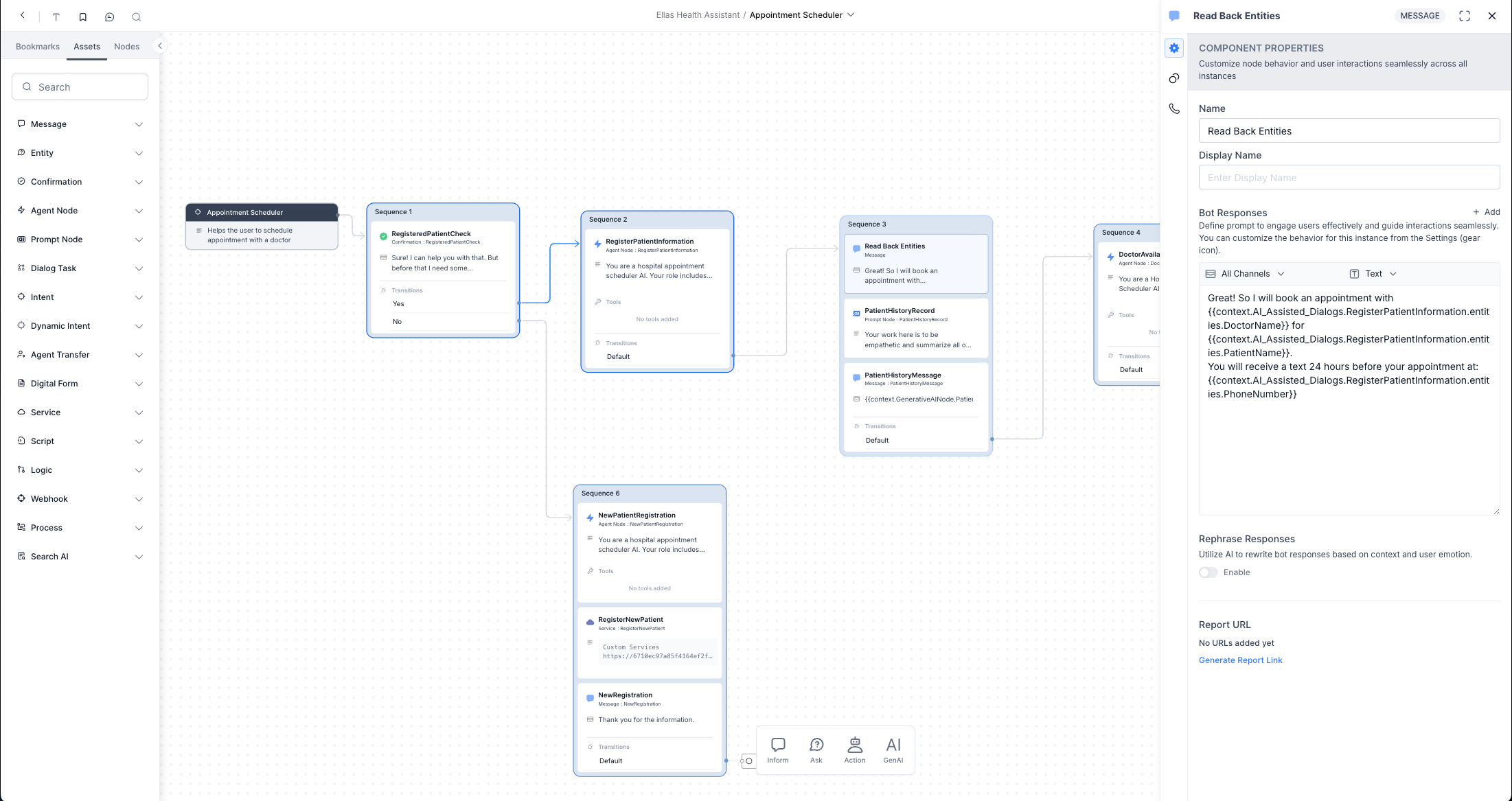1512x801 pixels.
Task: Enable the Rephrase Responses toggle
Action: [1209, 572]
